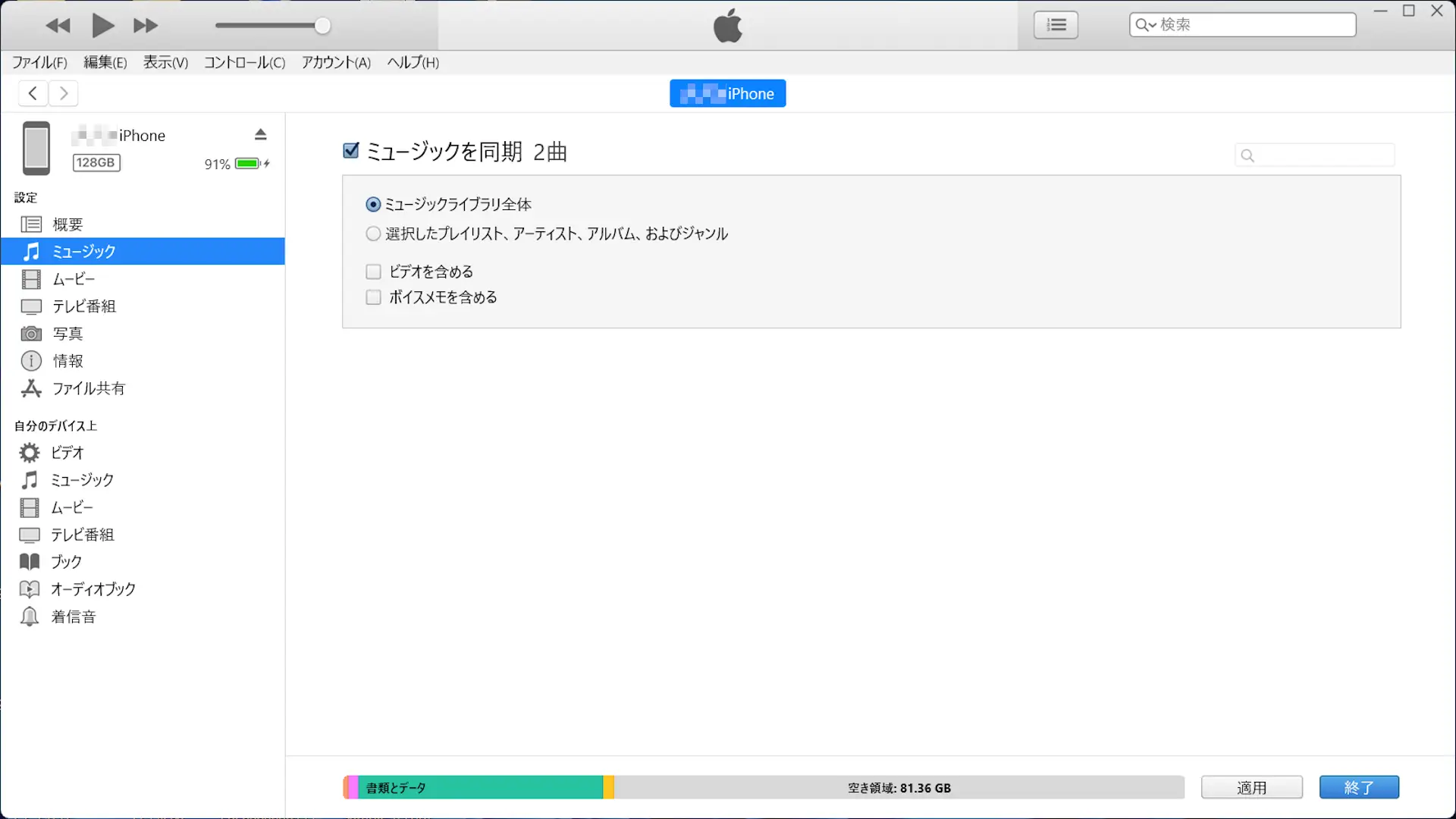This screenshot has height=819, width=1456.
Task: Open the アカウント(A) menu
Action: click(x=336, y=62)
